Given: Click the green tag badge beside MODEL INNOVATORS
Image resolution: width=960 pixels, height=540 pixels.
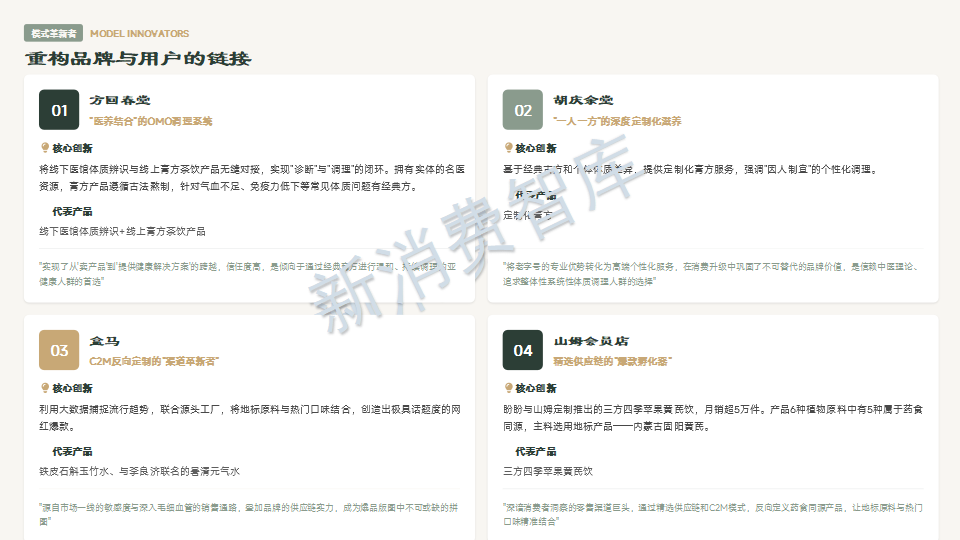Looking at the screenshot, I should pos(53,33).
